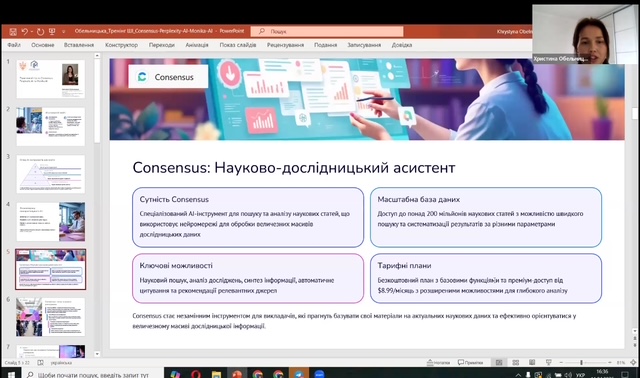
Task: Adjust the zoom slider handle
Action: point(581,362)
